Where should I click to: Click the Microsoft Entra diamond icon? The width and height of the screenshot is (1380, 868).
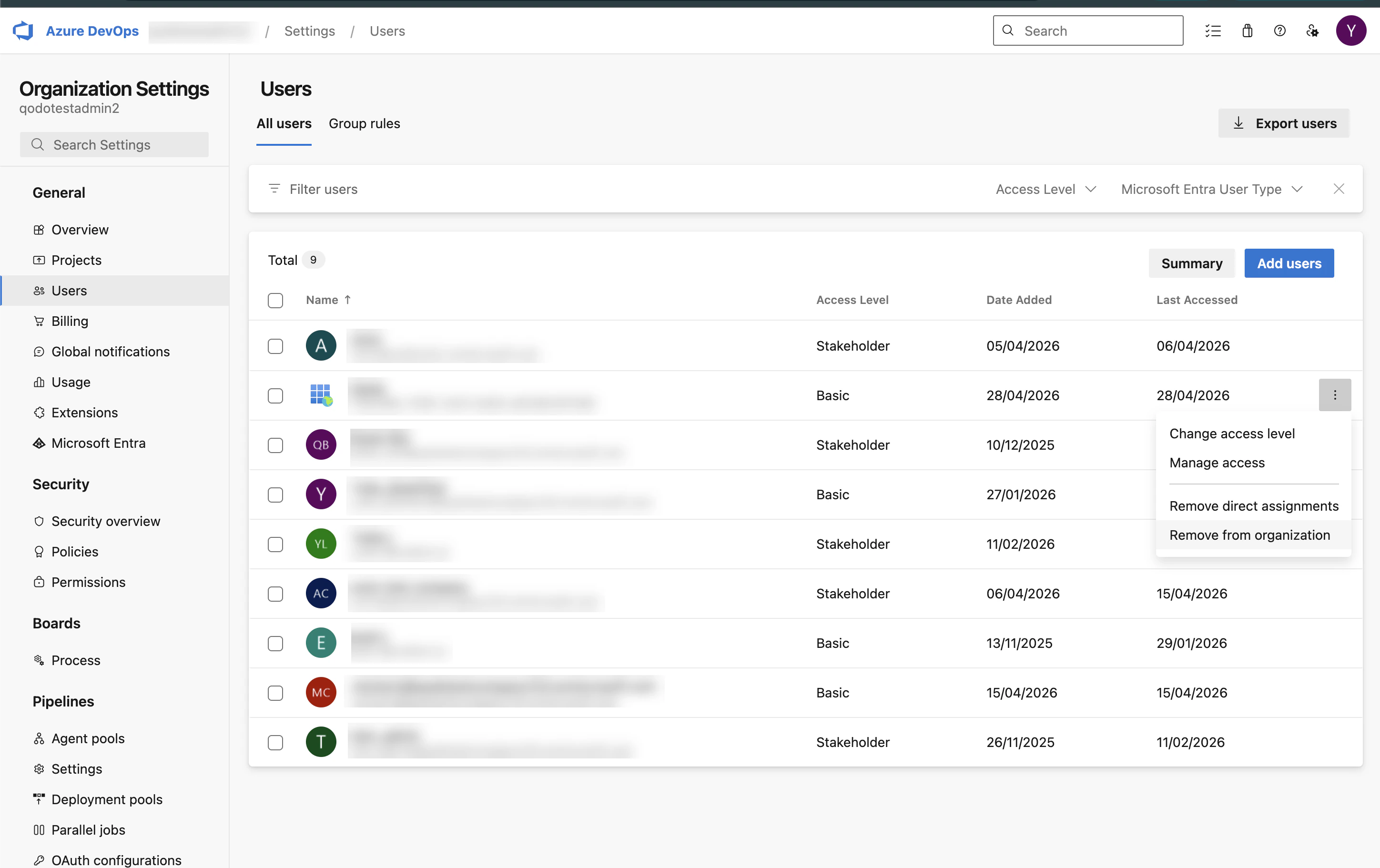[39, 443]
